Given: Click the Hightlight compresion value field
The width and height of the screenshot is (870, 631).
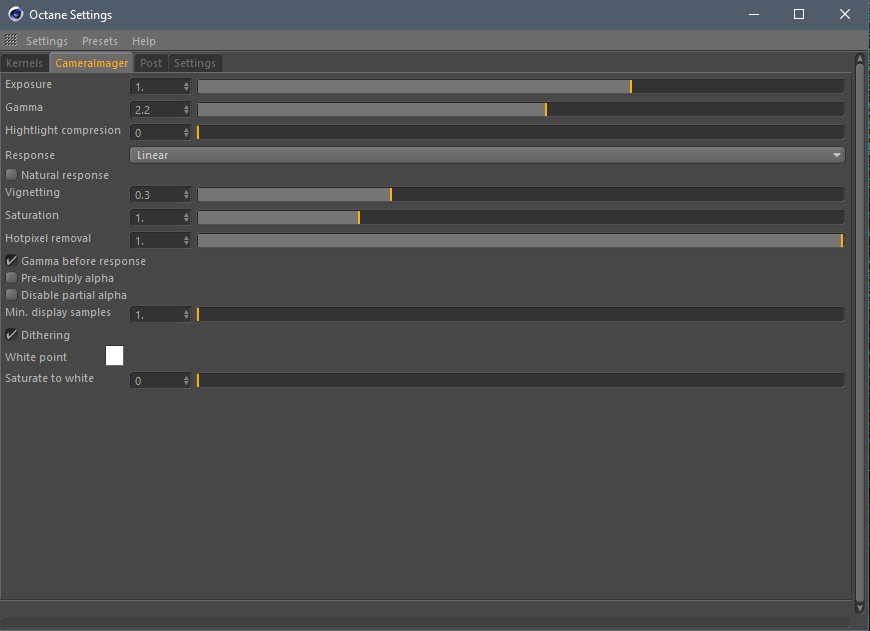Looking at the screenshot, I should 156,133.
